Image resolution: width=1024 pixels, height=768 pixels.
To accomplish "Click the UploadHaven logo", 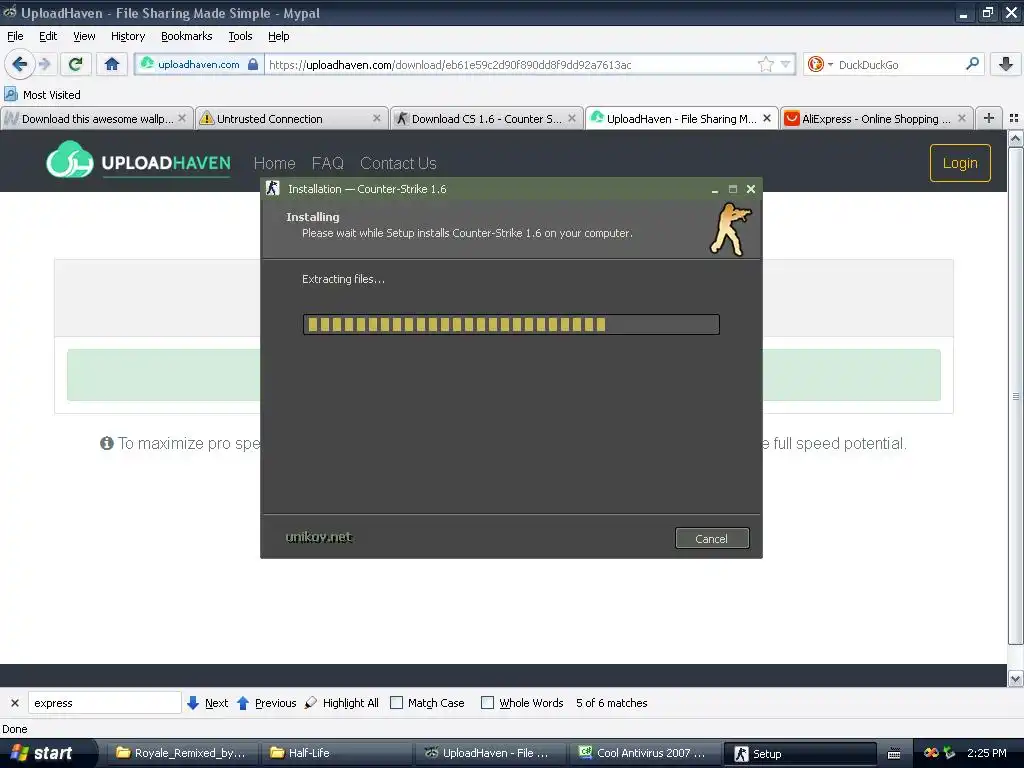I will 138,161.
